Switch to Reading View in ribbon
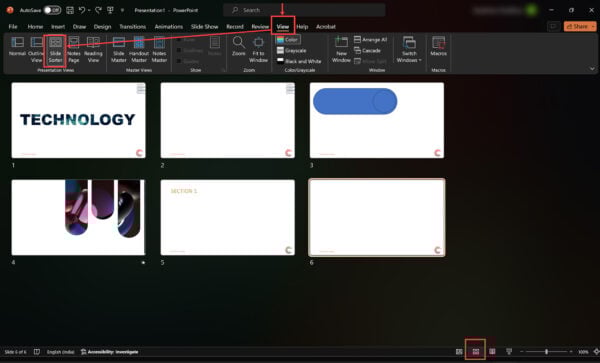Viewport: 600px width, 363px height. click(x=93, y=49)
